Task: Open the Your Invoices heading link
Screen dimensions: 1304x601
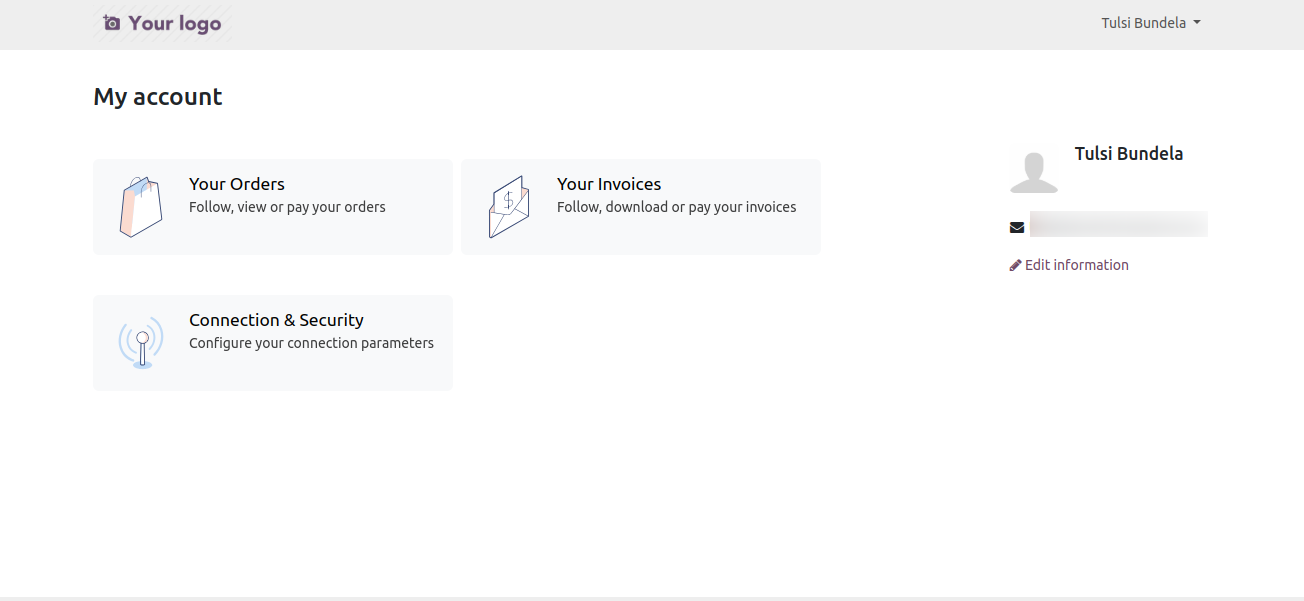Action: coord(609,184)
